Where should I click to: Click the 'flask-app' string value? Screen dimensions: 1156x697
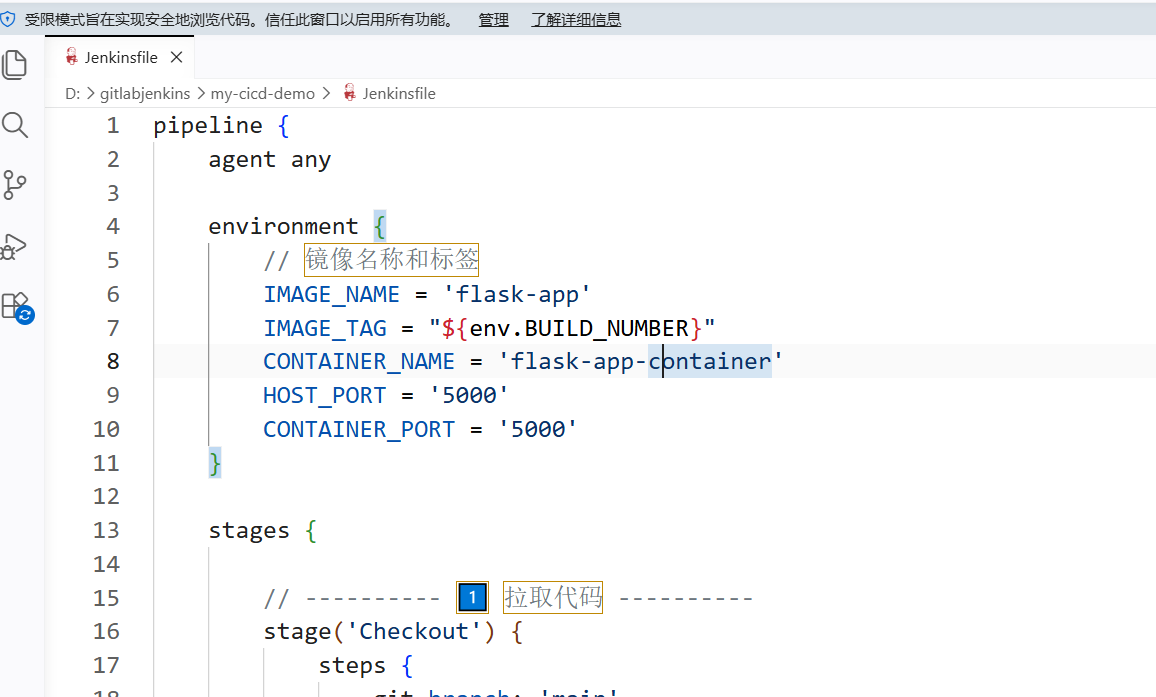516,294
